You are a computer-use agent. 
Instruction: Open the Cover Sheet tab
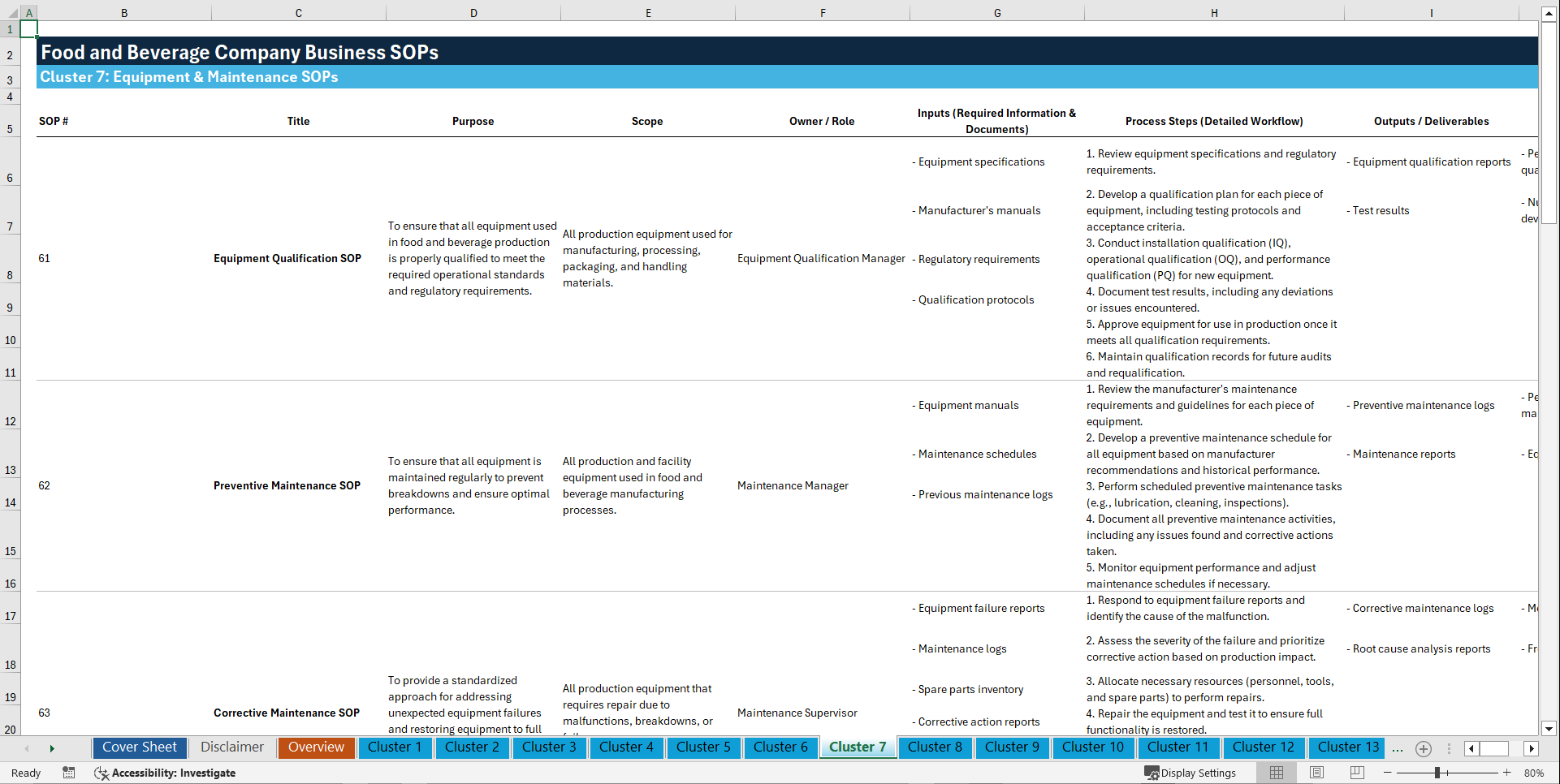pos(139,747)
